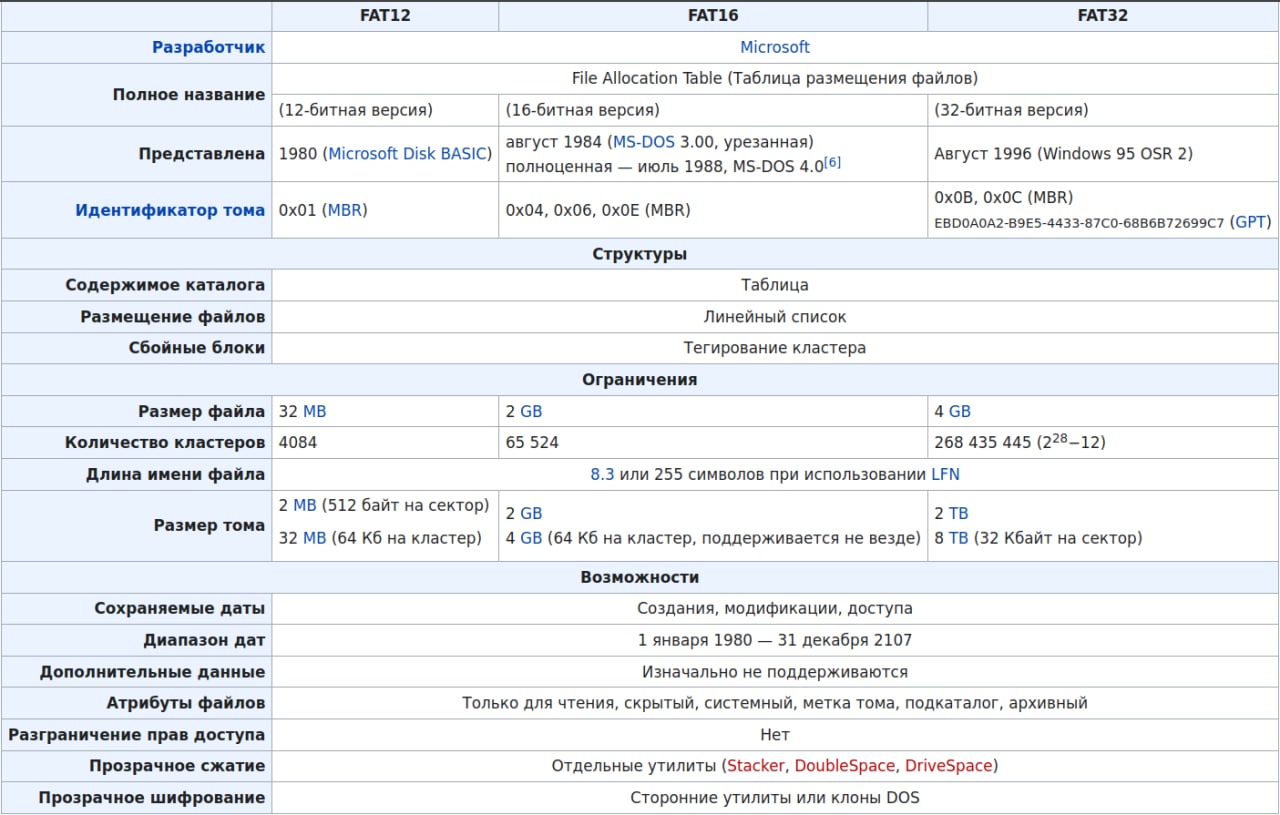
Task: Select the Количество кластеров row header
Action: click(136, 442)
